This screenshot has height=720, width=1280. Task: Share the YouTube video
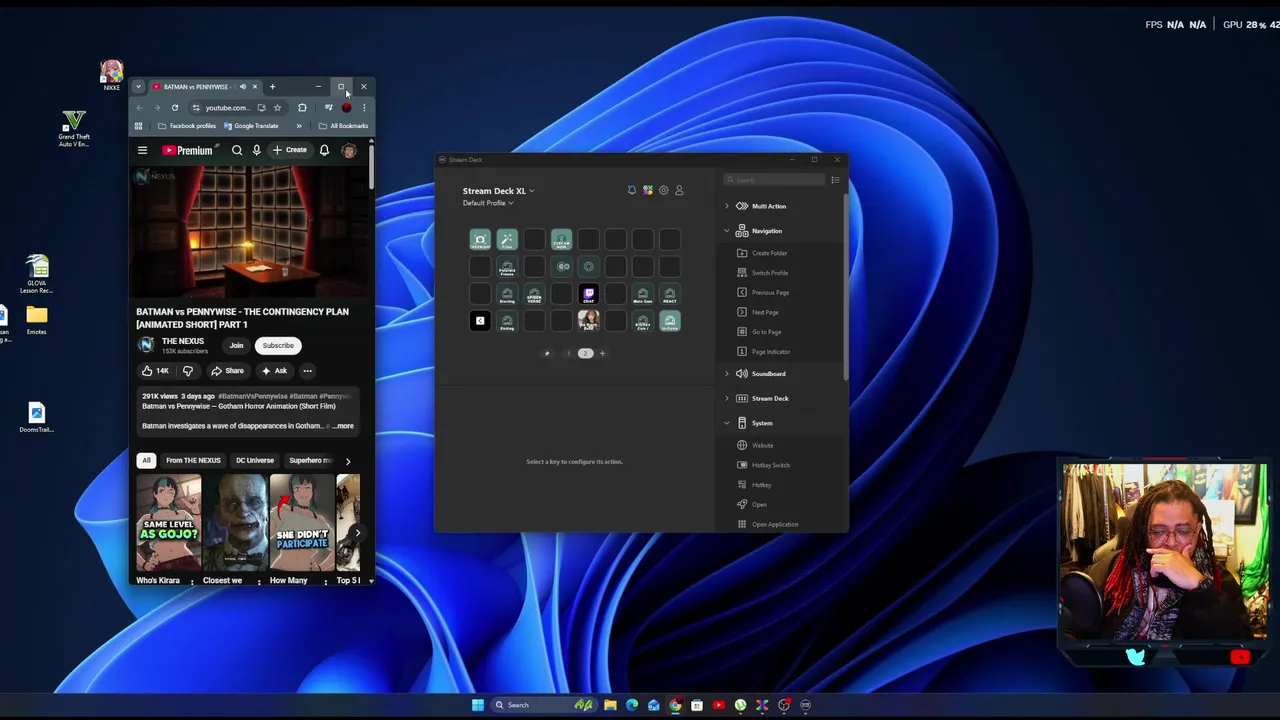(227, 371)
